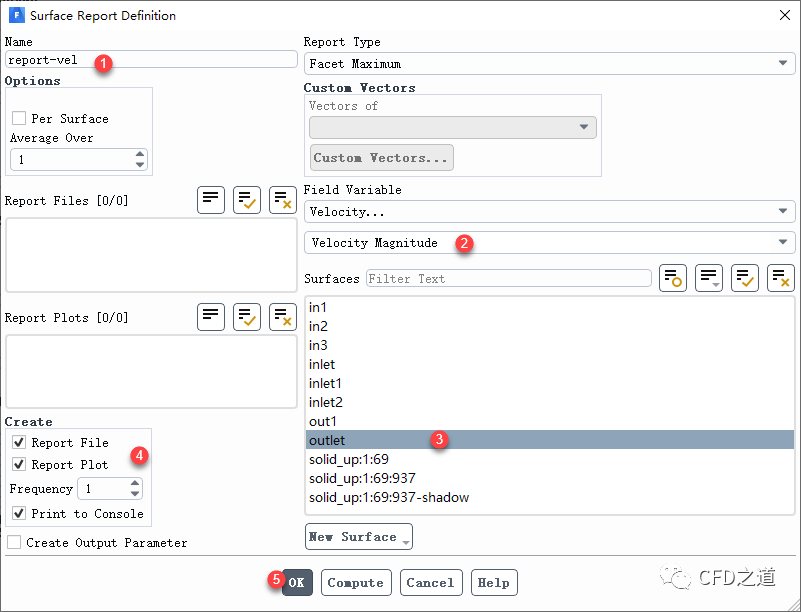Click the Surfaces Filter Text field
Screen dimensions: 801x612
tap(508, 279)
